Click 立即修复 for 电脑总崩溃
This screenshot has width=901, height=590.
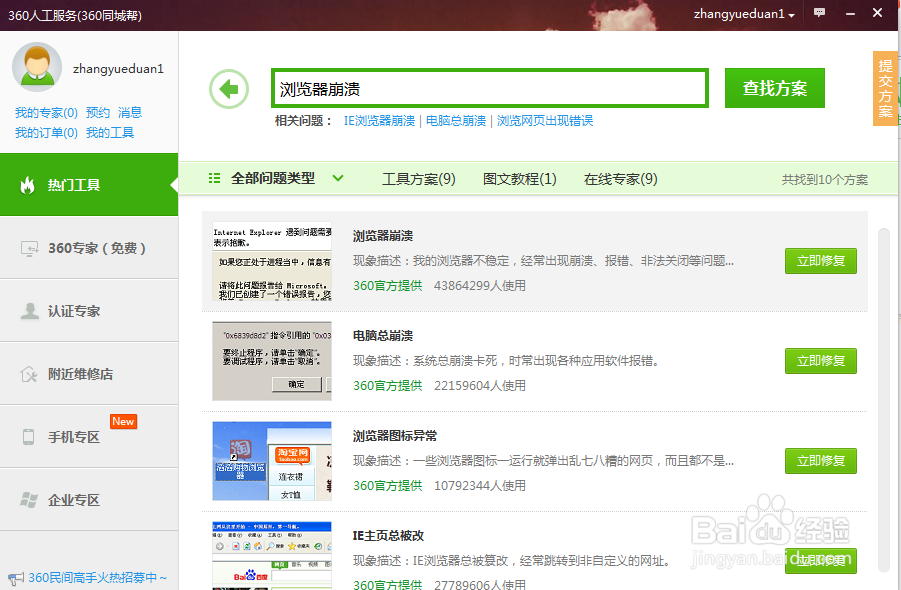(821, 361)
